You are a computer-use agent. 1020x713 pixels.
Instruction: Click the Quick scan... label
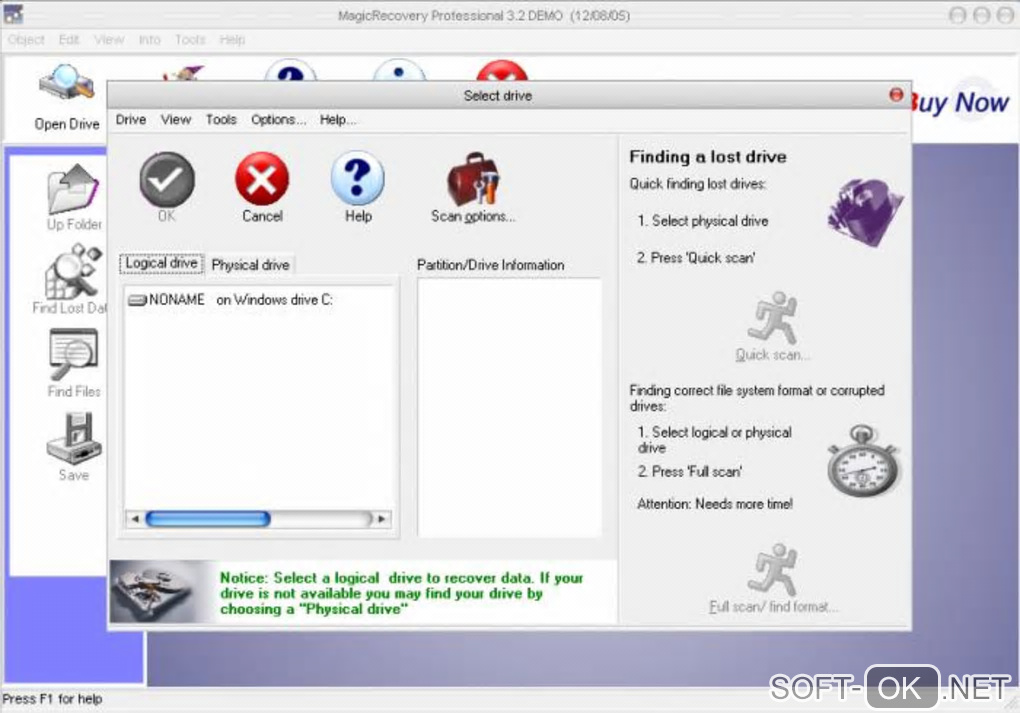pyautogui.click(x=772, y=355)
